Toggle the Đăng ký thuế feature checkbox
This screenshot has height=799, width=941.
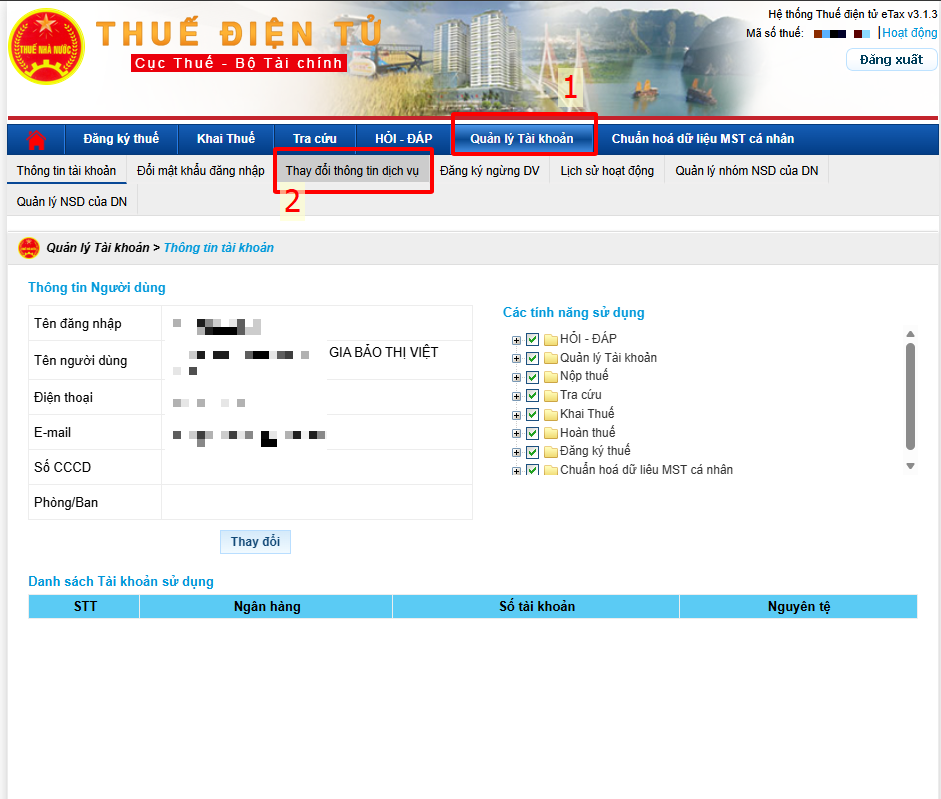pyautogui.click(x=532, y=452)
